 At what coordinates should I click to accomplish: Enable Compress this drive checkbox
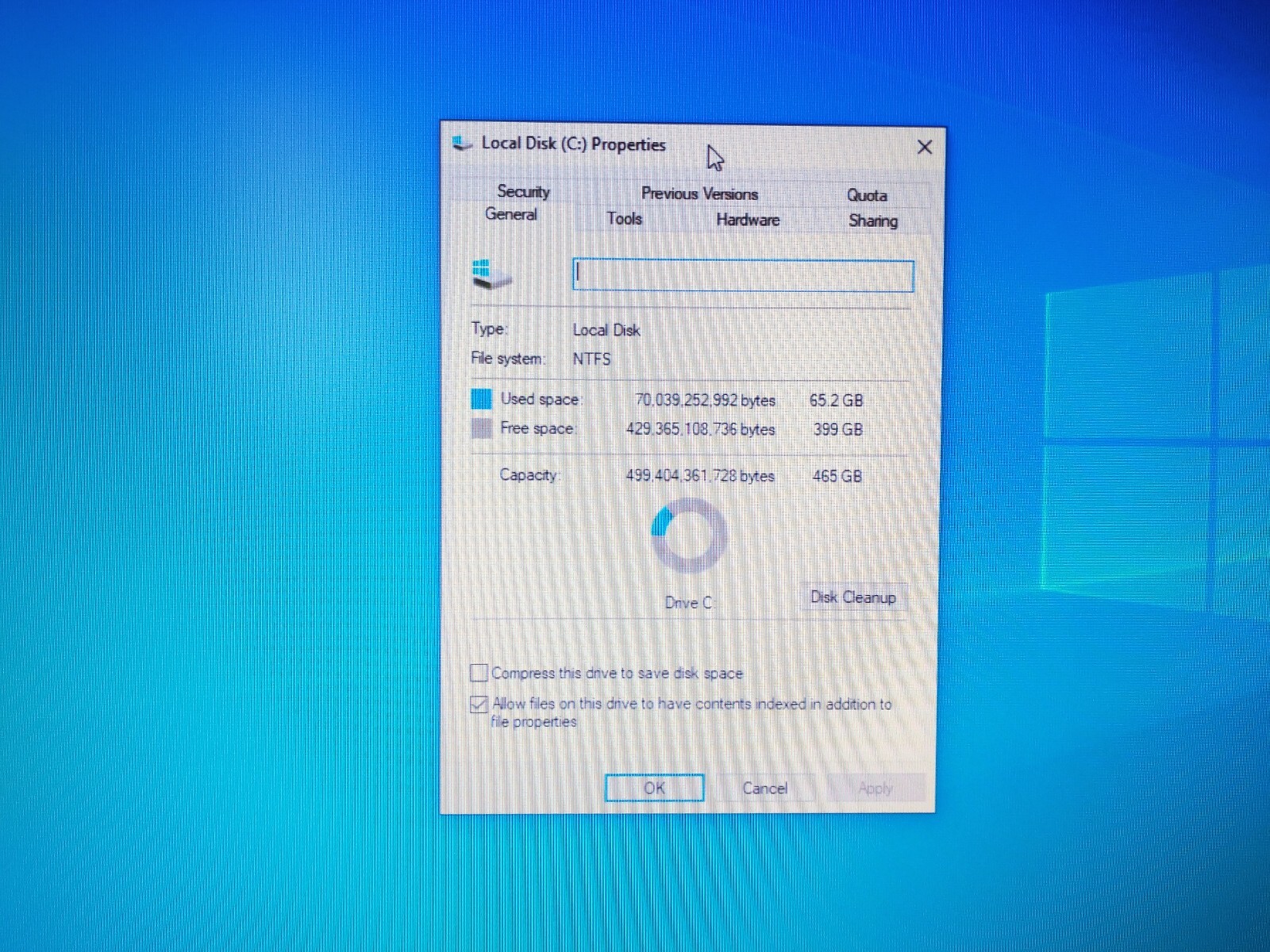point(479,673)
